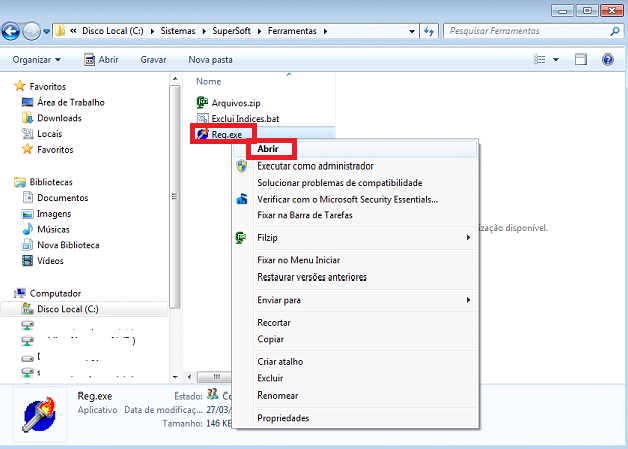Click the Nova pasta toolbar button
This screenshot has width=628, height=449.
coord(212,60)
